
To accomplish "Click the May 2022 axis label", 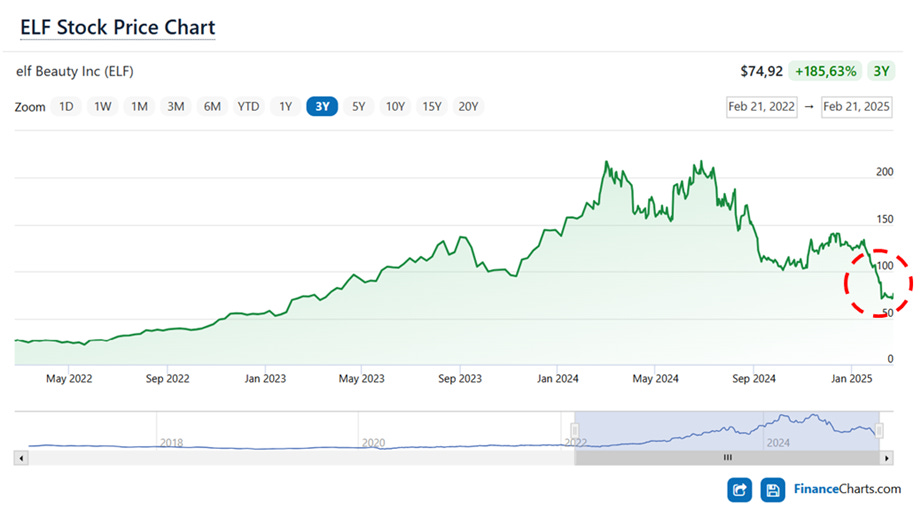I will [x=69, y=379].
